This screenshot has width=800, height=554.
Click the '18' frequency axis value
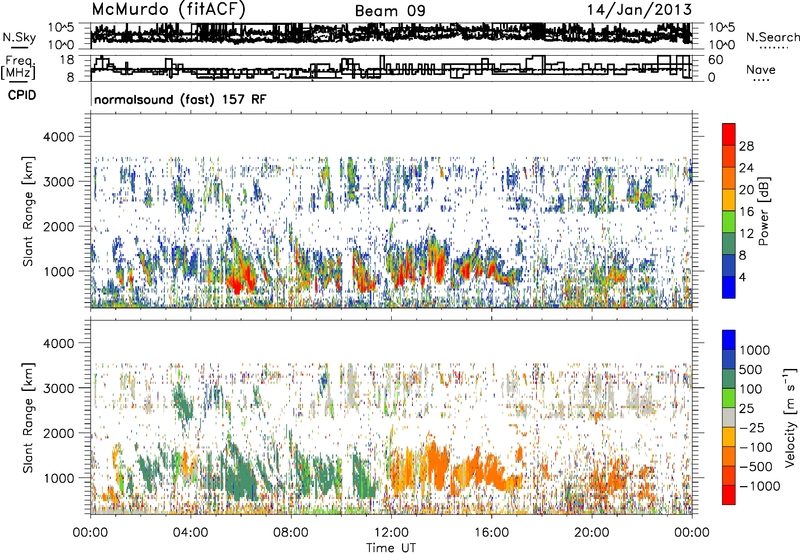point(67,59)
